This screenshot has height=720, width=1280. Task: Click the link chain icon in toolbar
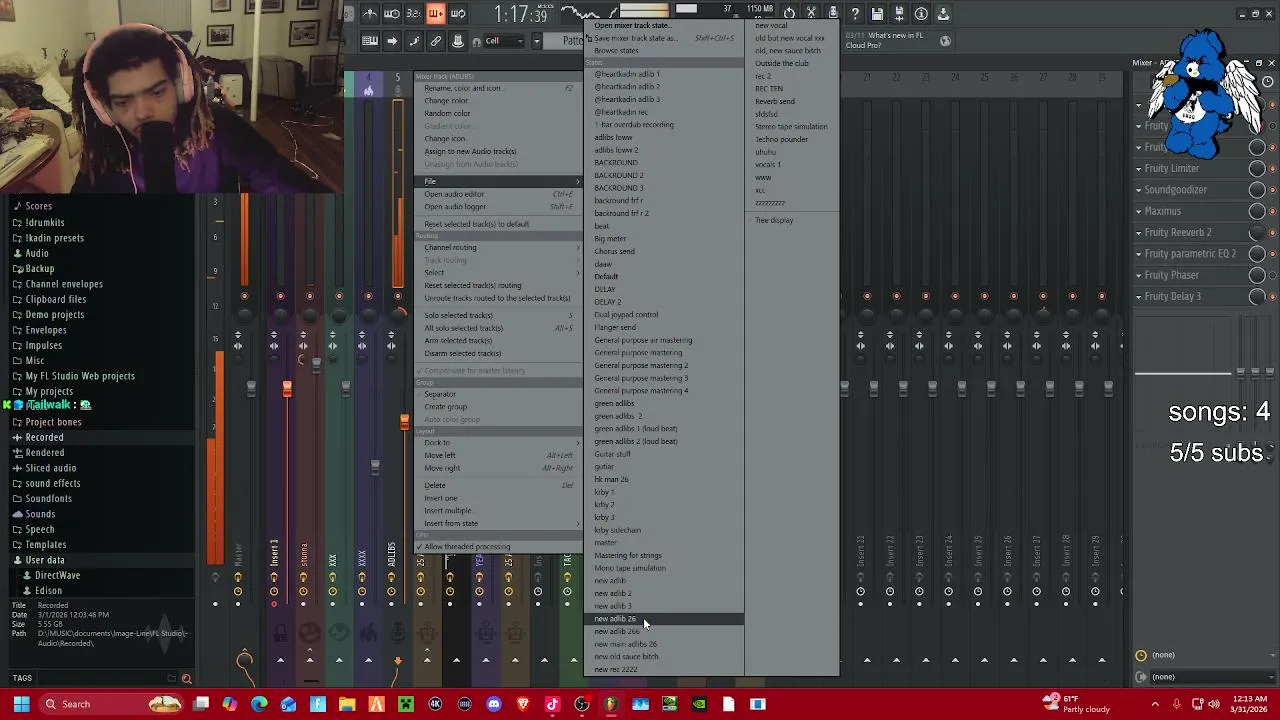point(436,41)
